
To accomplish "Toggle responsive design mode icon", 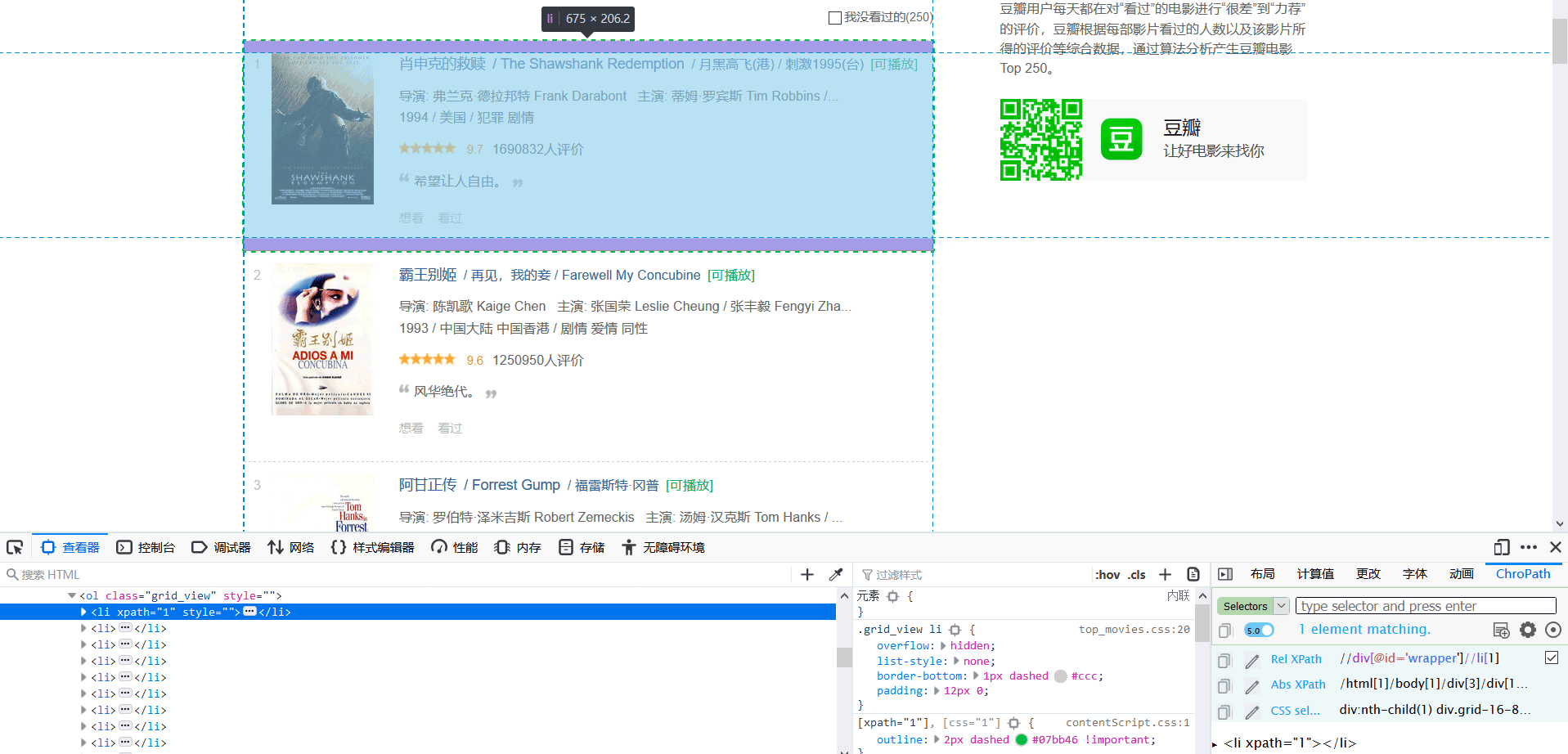I will point(1501,547).
